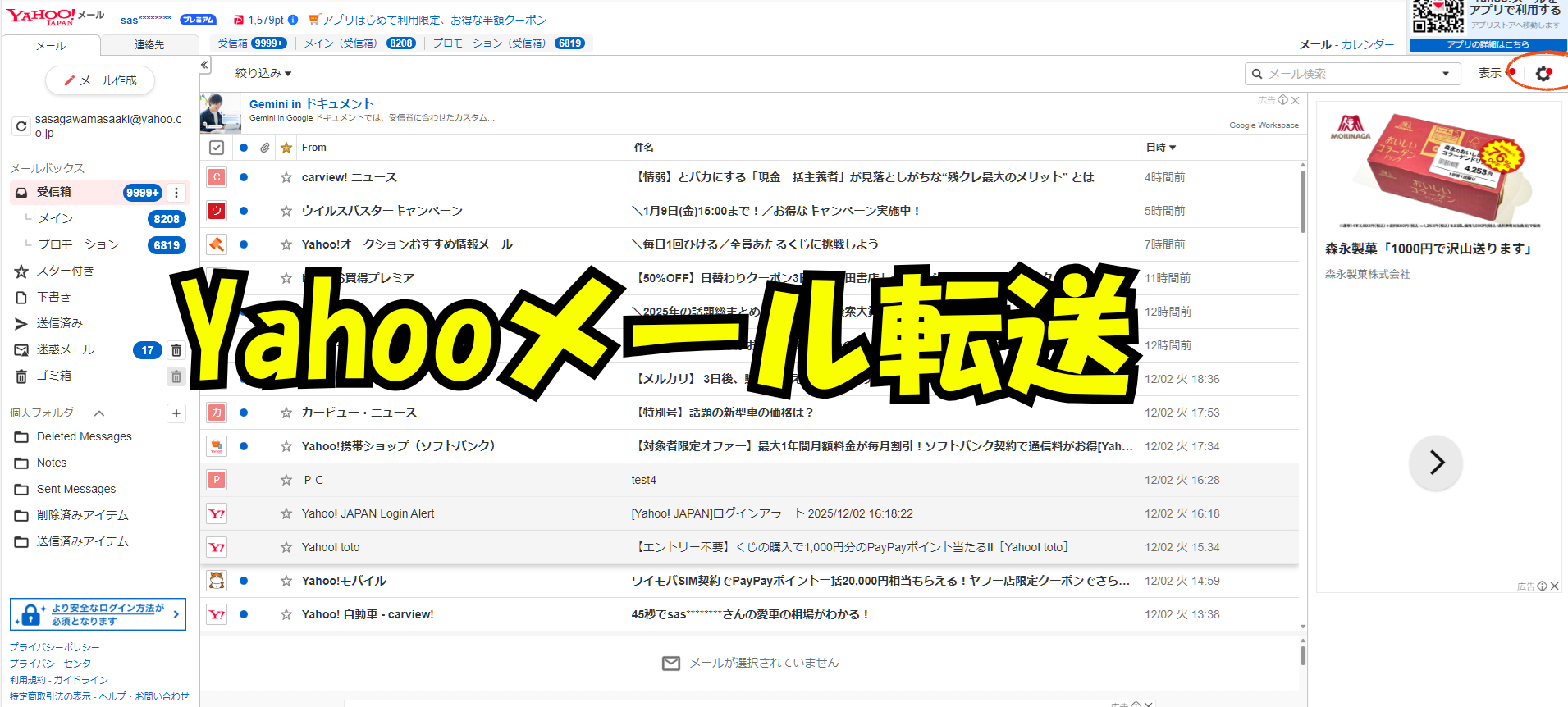Image resolution: width=1568 pixels, height=707 pixels.
Task: Click the refresh icon beside the account email
Action: coord(21,126)
